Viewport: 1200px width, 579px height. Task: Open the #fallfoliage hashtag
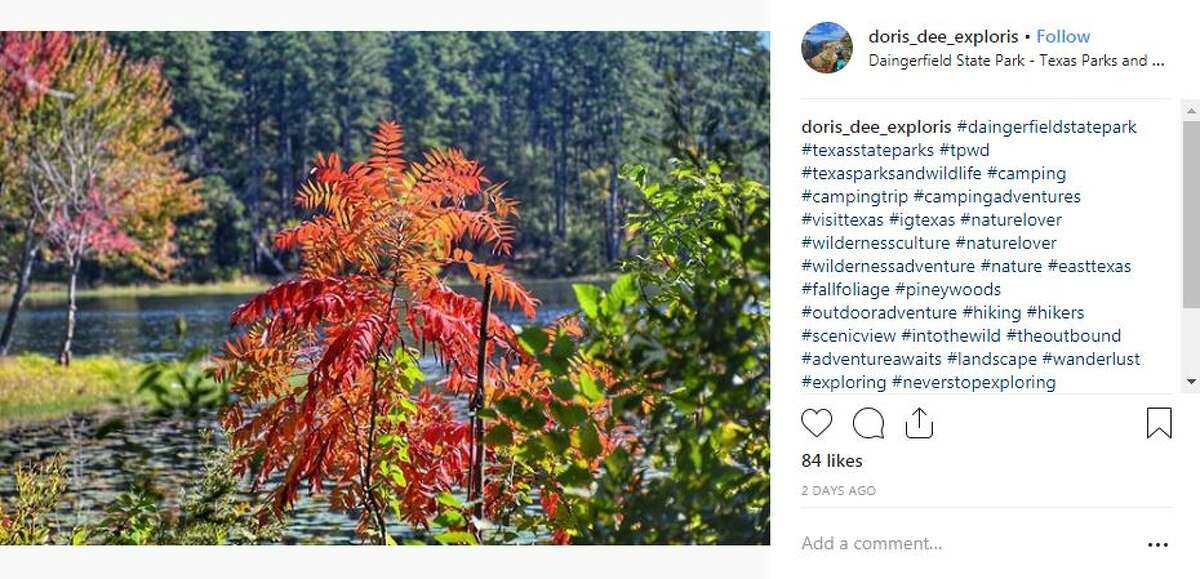[845, 290]
